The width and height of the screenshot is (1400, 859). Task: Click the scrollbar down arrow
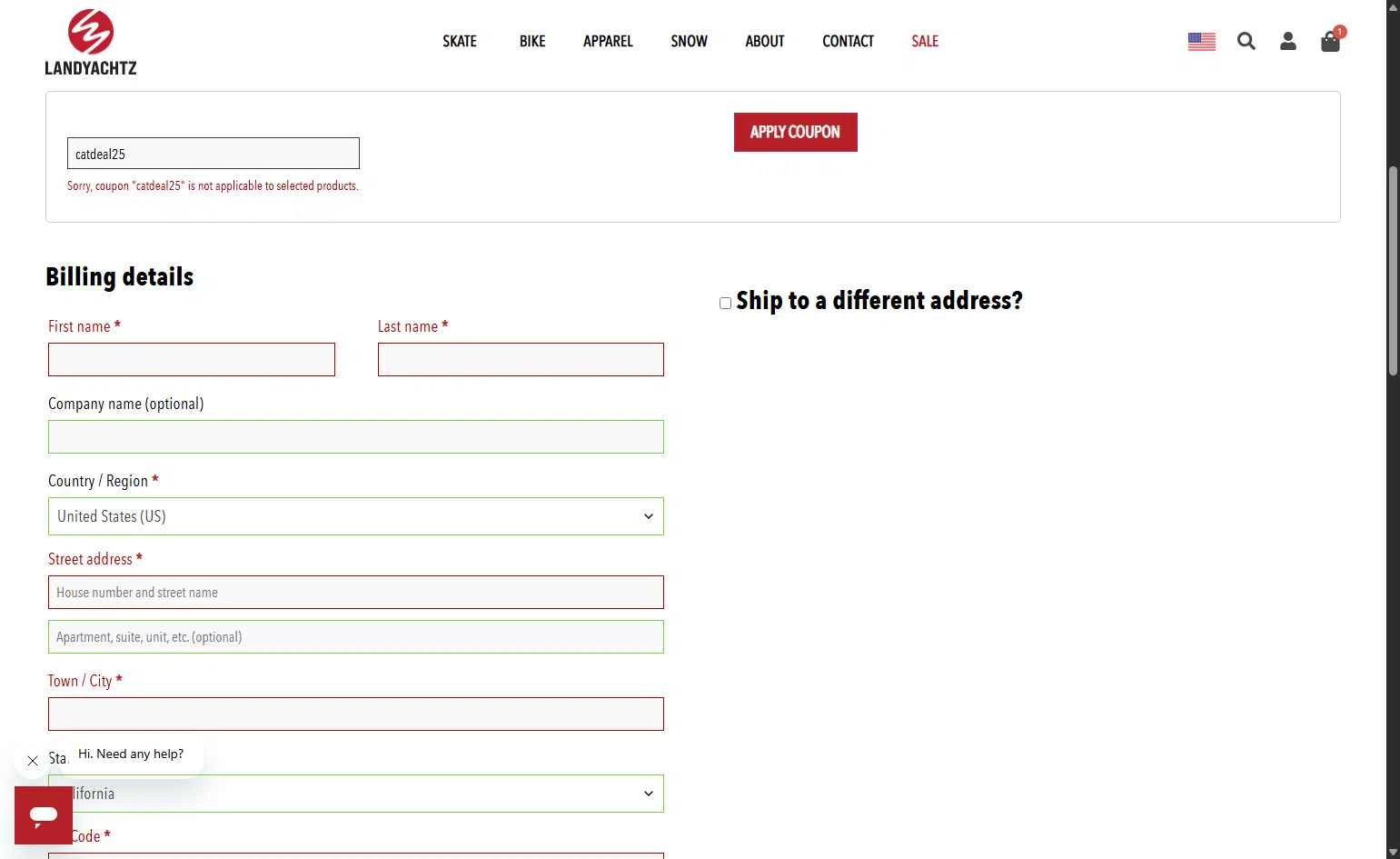pyautogui.click(x=1393, y=852)
